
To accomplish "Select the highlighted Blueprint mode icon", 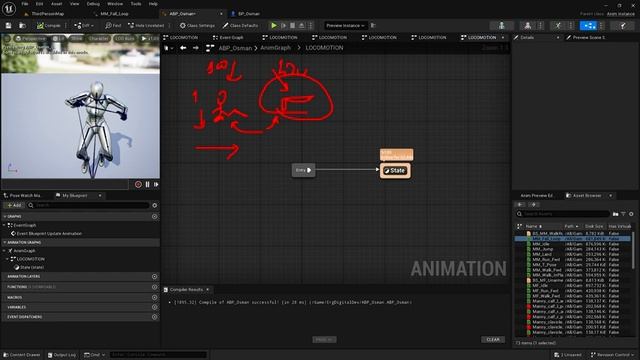I will point(588,25).
